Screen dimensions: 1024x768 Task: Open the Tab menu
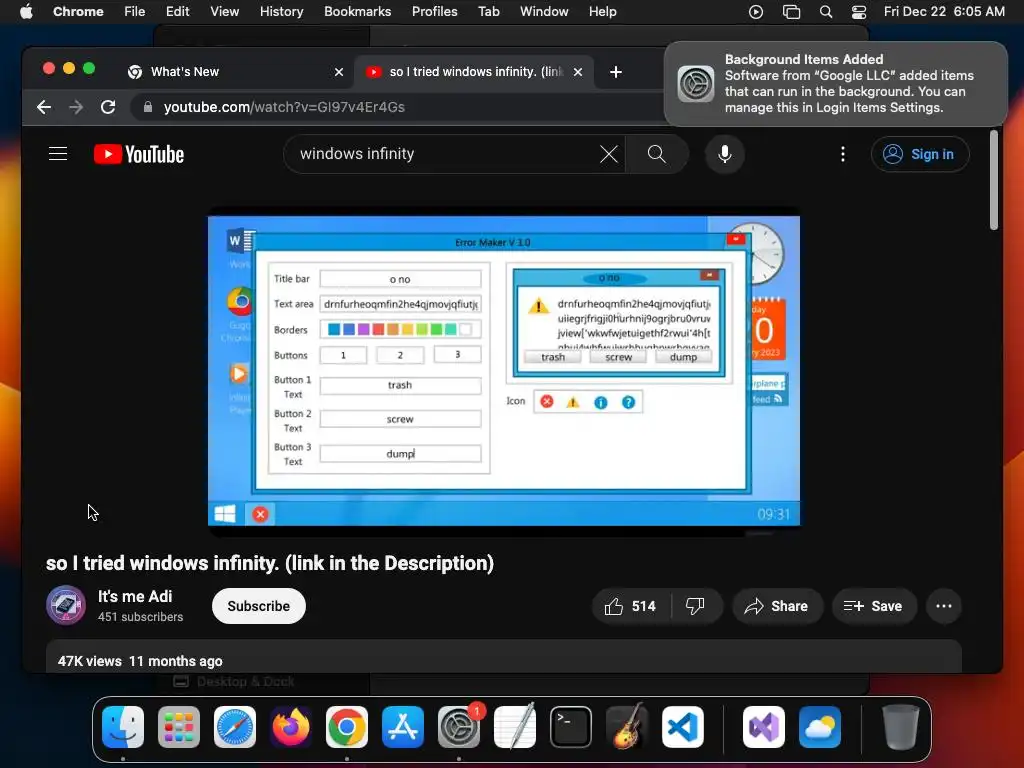[x=488, y=12]
